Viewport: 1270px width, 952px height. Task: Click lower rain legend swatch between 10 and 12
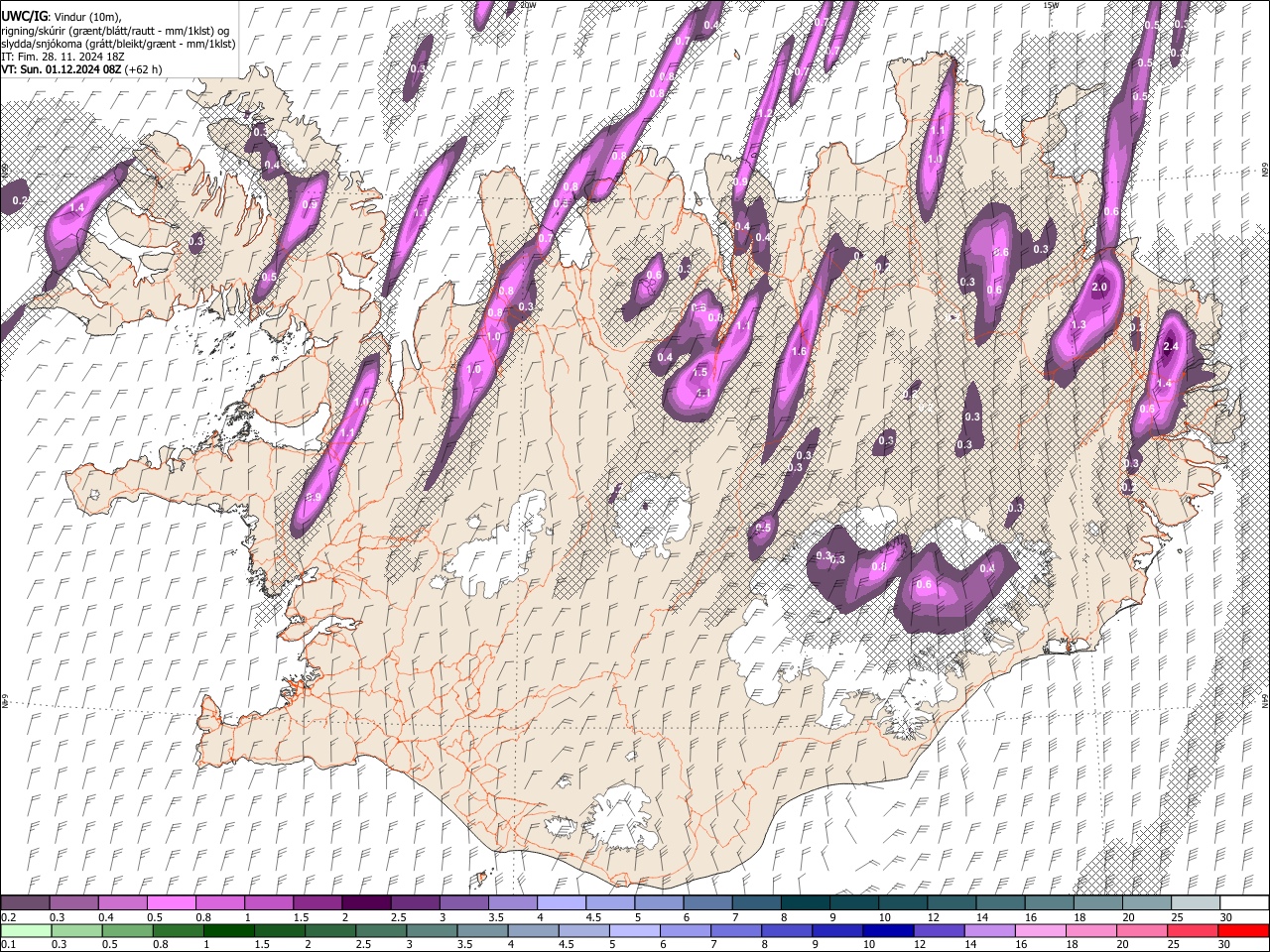887,930
